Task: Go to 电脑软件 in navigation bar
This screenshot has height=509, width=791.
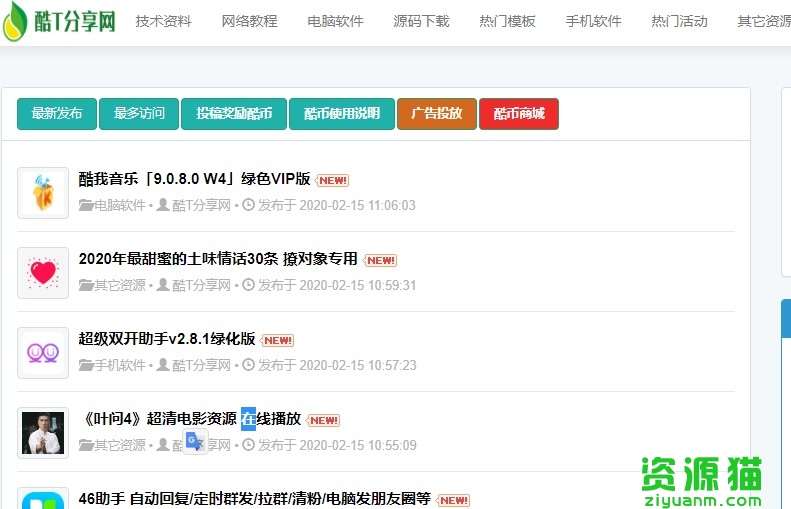Action: (x=335, y=21)
